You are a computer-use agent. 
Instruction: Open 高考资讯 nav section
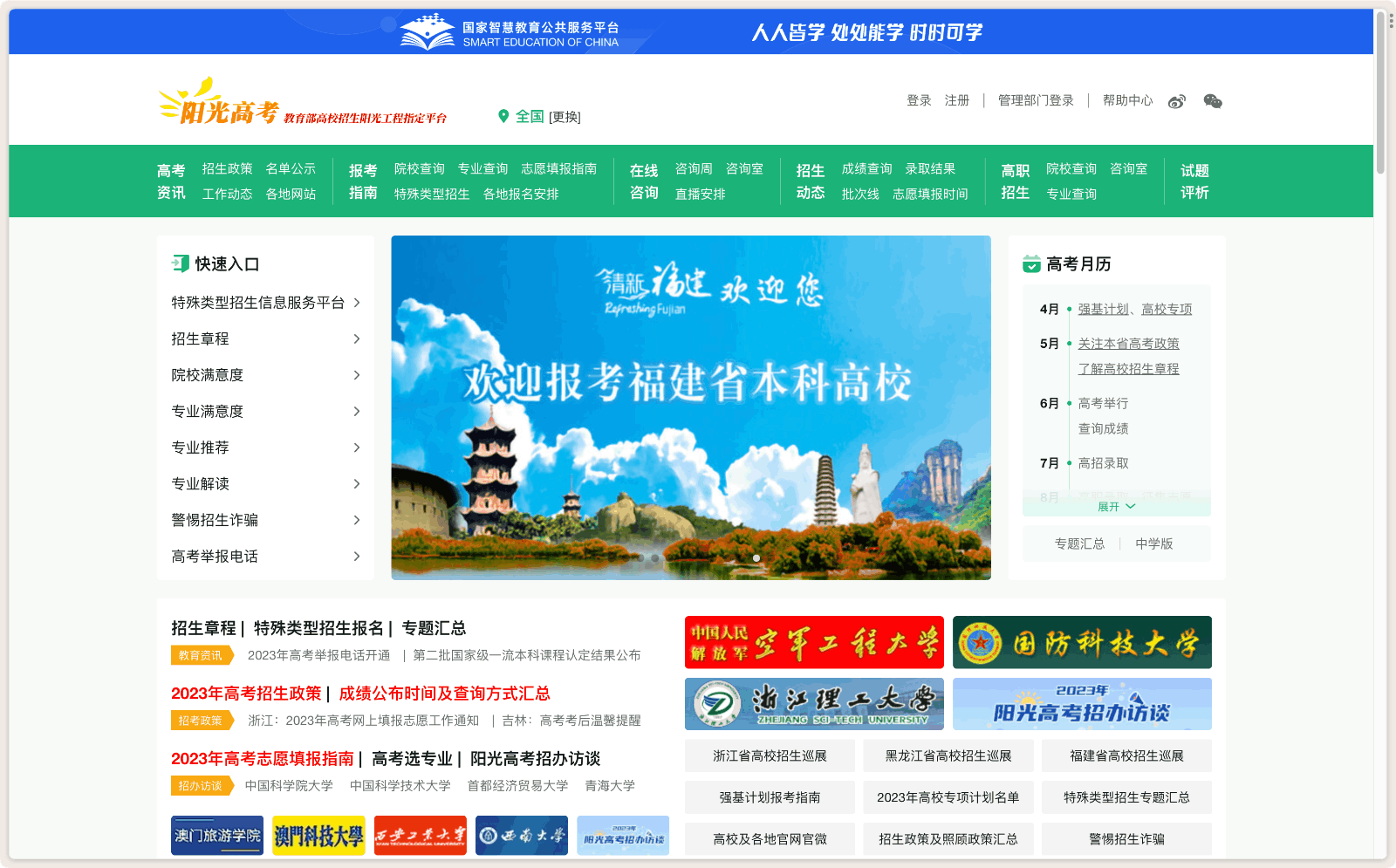pos(171,181)
